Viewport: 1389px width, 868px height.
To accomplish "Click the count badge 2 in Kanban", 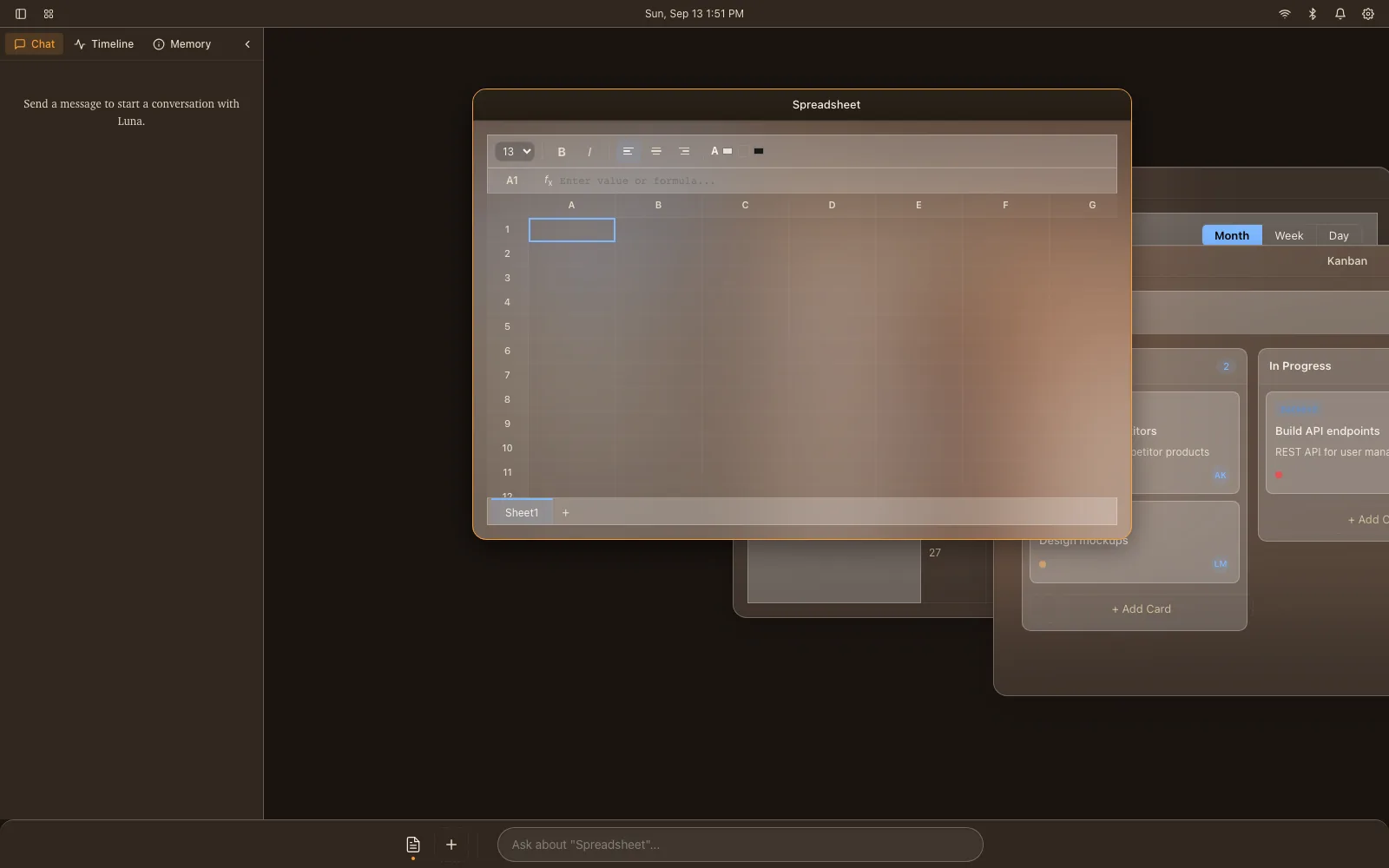I will point(1226,366).
